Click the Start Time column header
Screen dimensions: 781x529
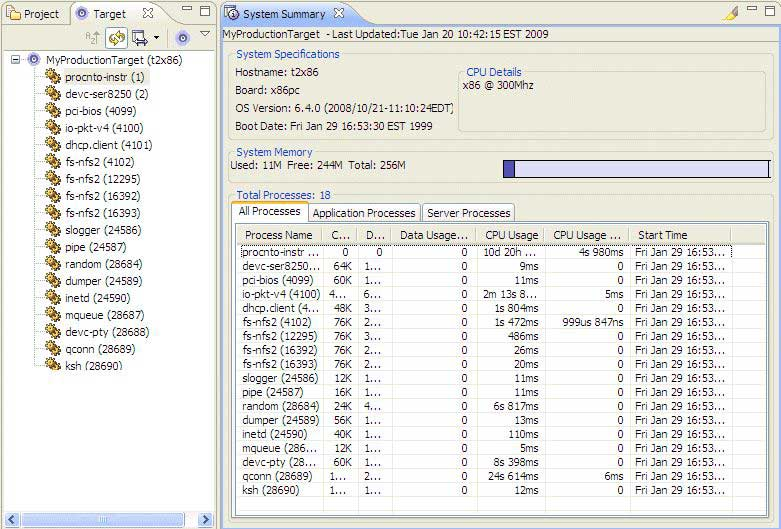pyautogui.click(x=662, y=235)
